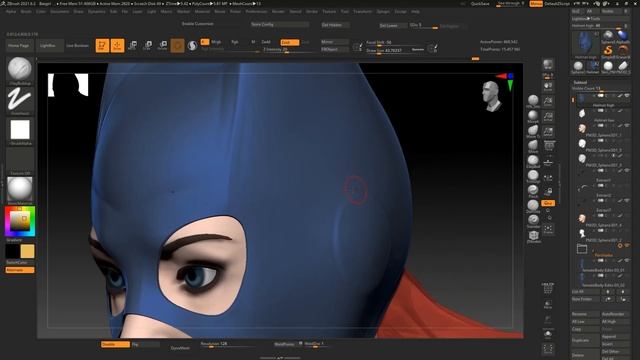Toggle the Mrgb channel button
640x360 pixels.
click(216, 42)
